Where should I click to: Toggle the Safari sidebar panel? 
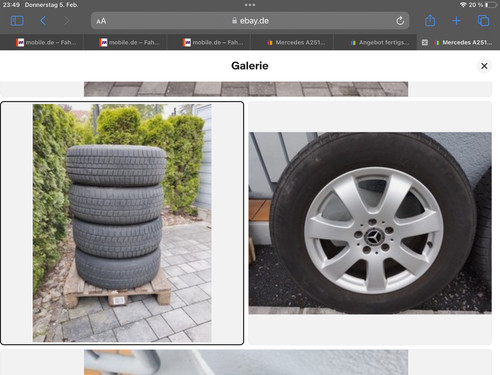point(17,21)
